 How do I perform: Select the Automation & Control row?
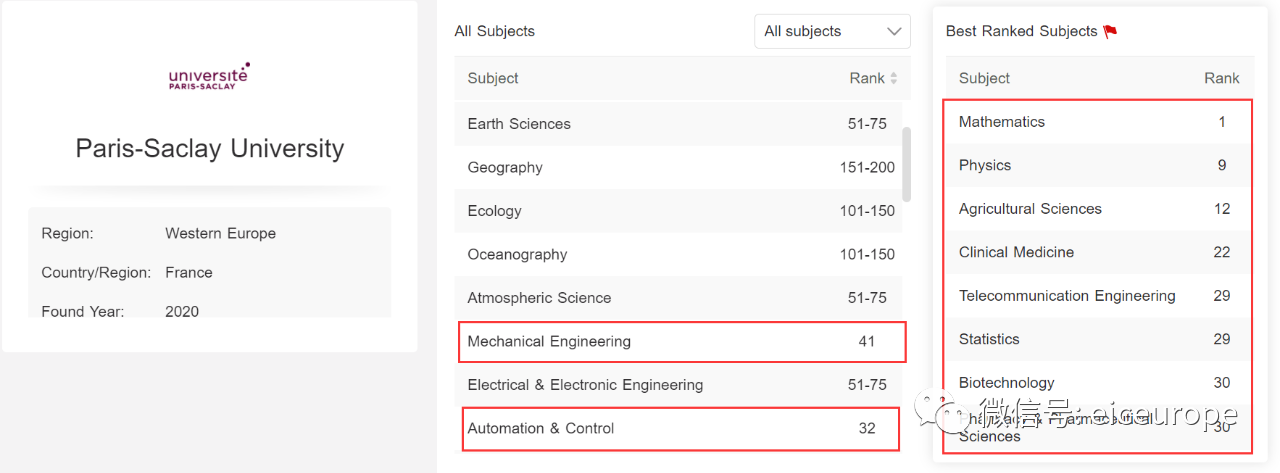click(682, 428)
